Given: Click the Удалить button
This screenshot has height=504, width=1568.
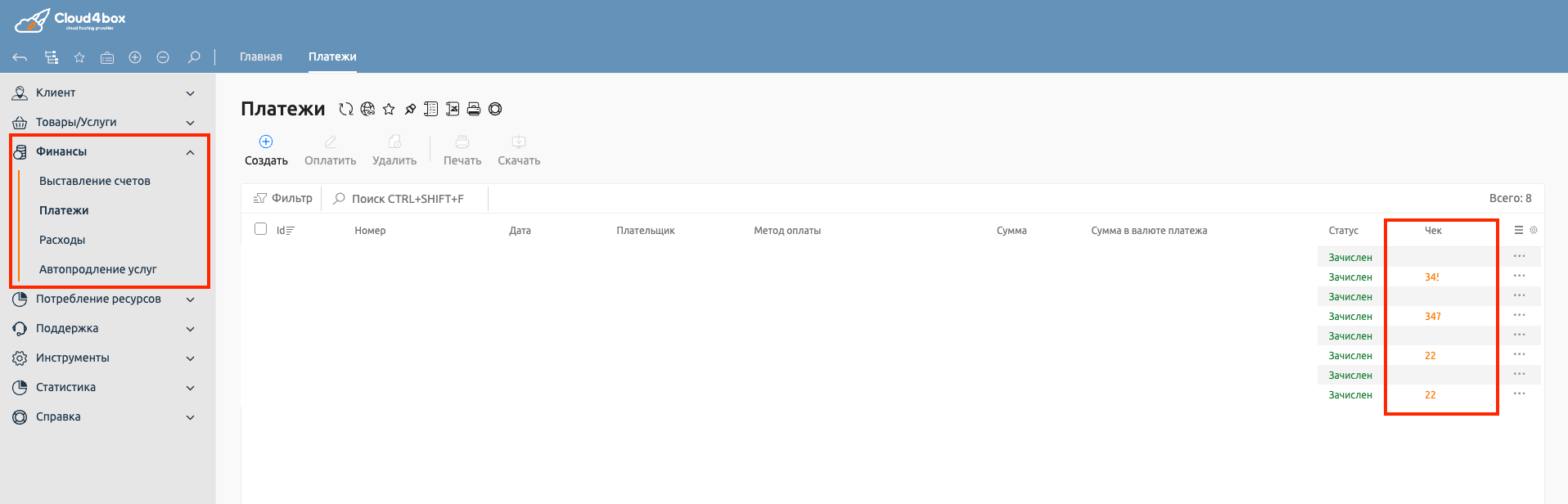Looking at the screenshot, I should coord(394,151).
